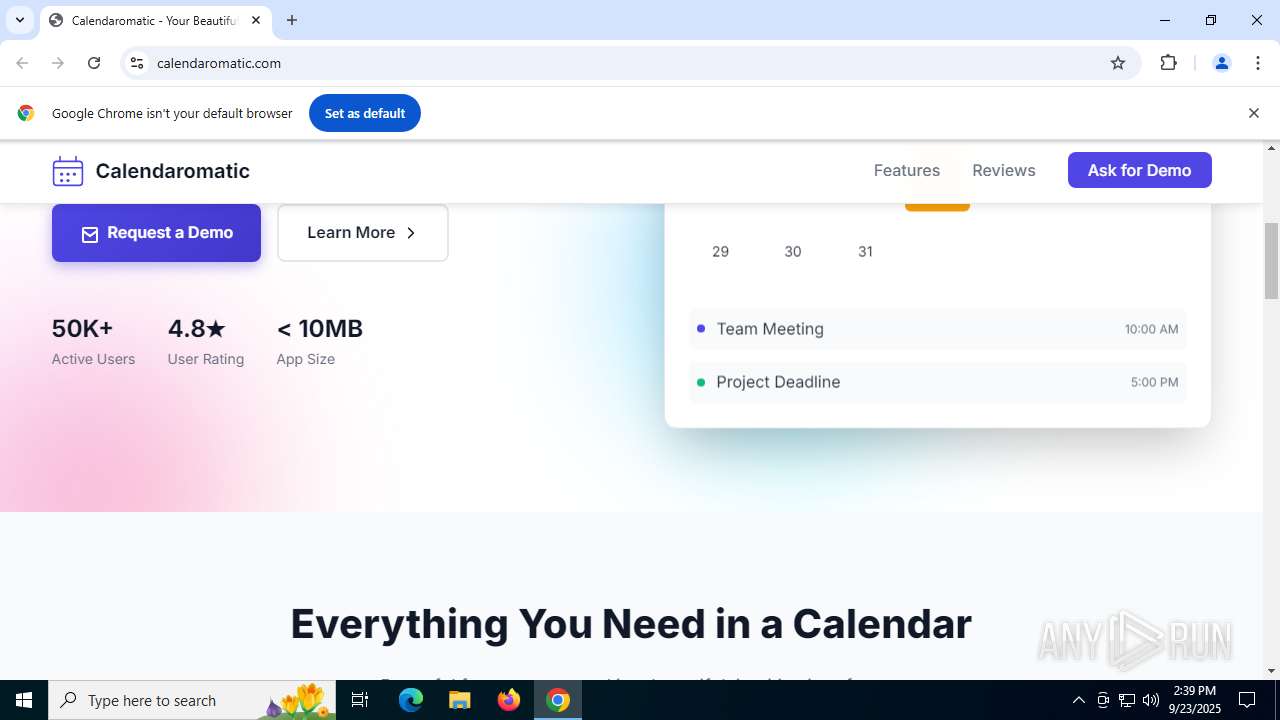1280x720 pixels.
Task: Click the scrollbar up arrow
Action: click(x=1271, y=148)
